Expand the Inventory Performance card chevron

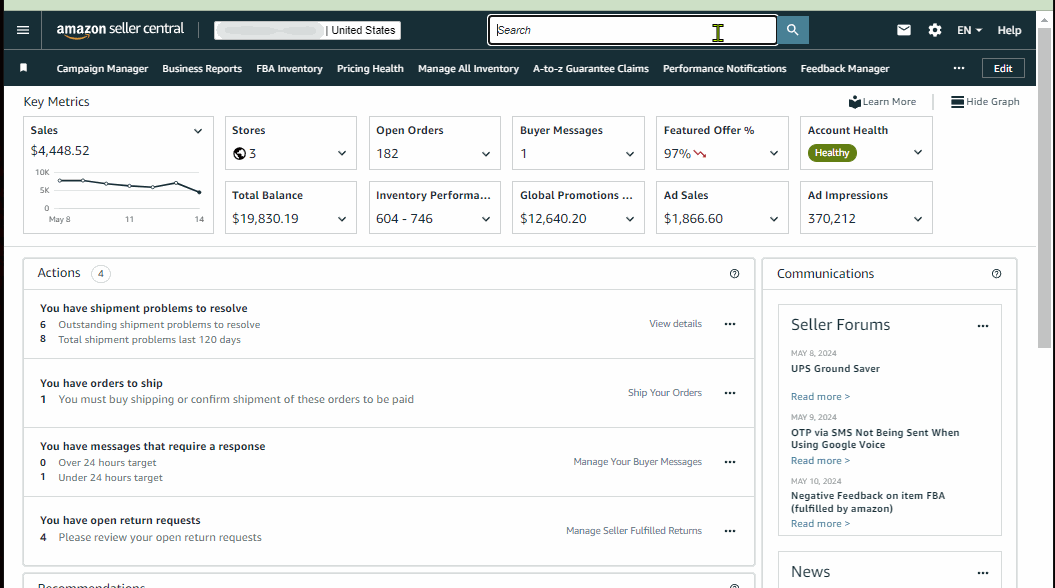486,219
